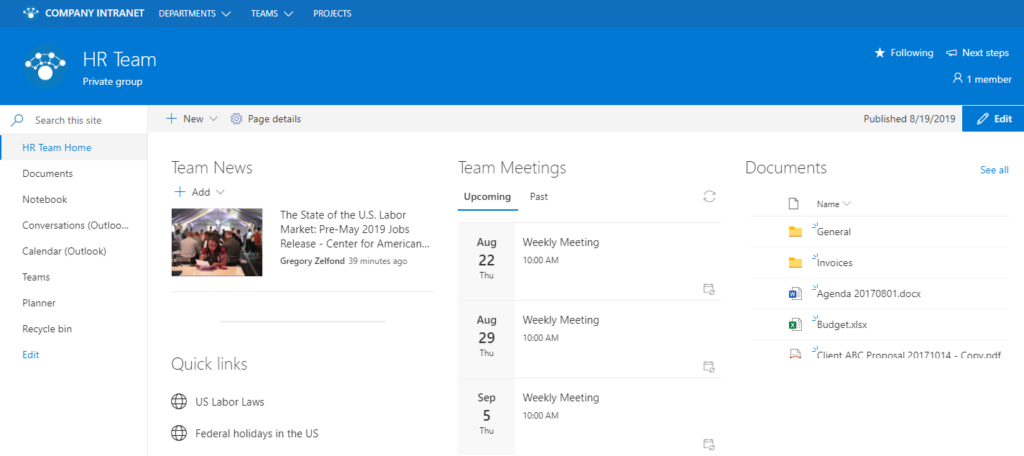
Task: Click the plus icon beside New
Action: (171, 119)
